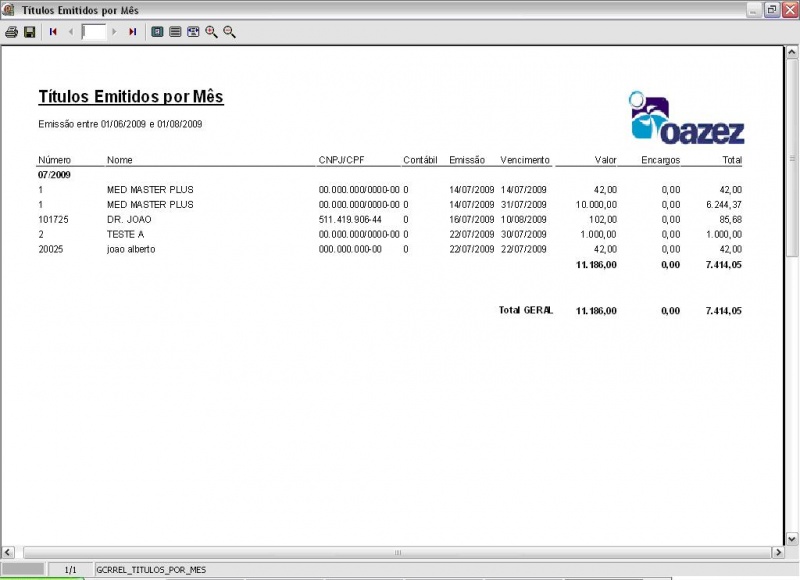Viewport: 800px width, 580px height.
Task: Click the Emissão column header
Action: 467,160
